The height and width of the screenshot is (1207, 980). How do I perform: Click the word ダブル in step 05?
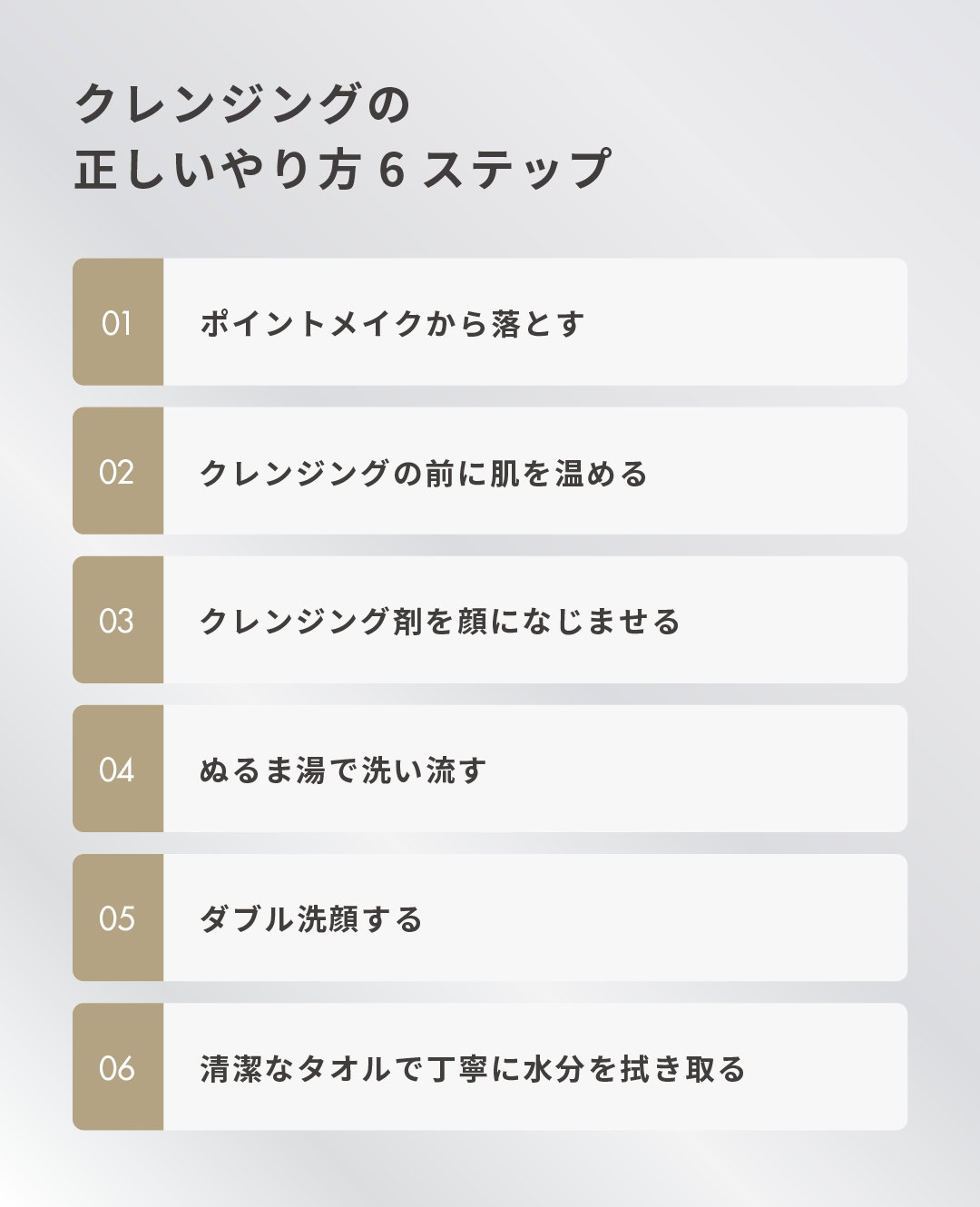pyautogui.click(x=246, y=918)
